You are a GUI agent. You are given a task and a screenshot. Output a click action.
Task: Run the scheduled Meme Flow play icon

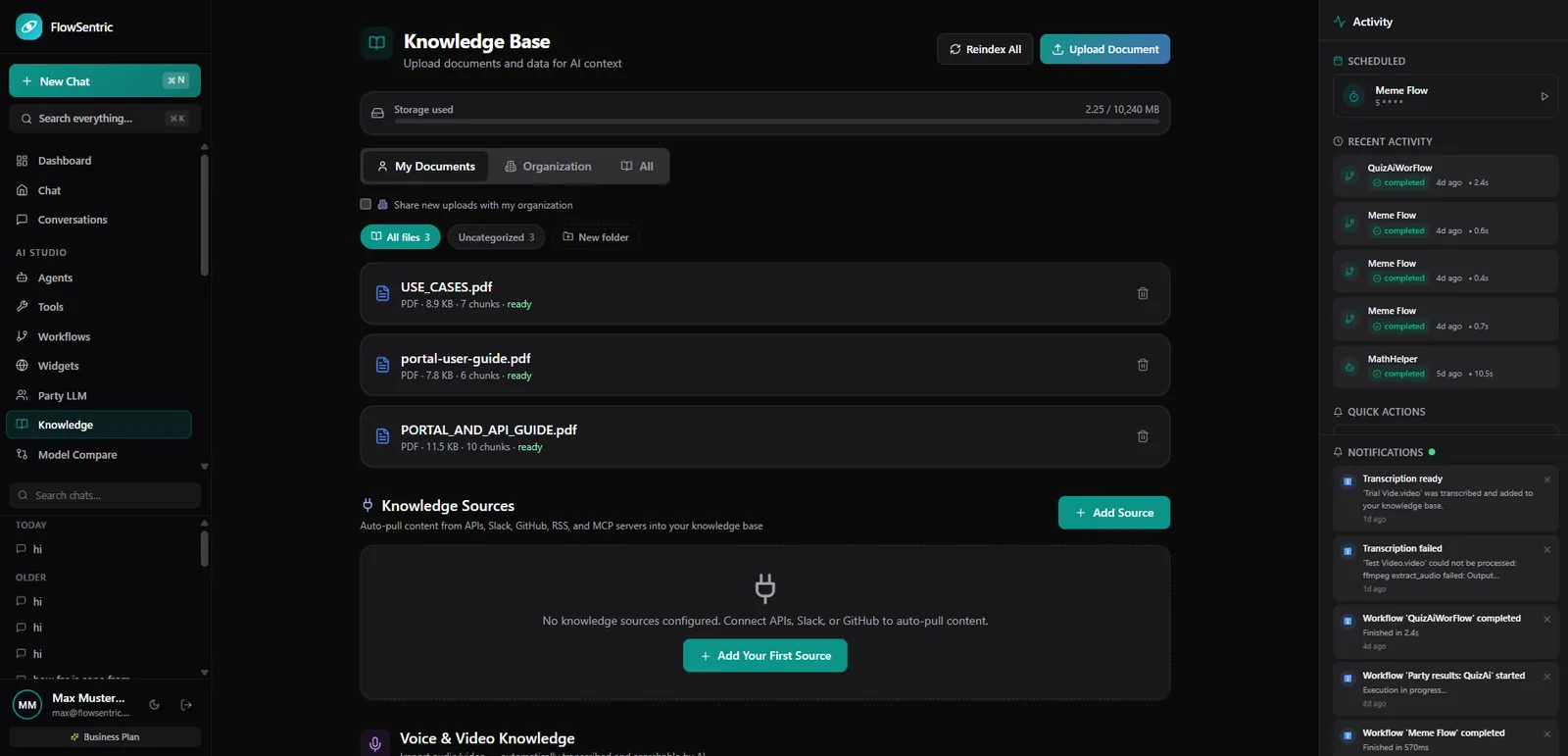click(1544, 96)
